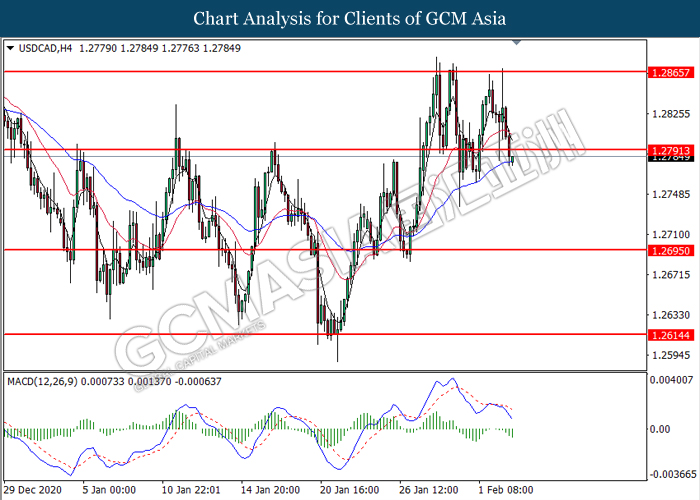Select the MACD(12,26,9) indicator label
Image resolution: width=700 pixels, height=500 pixels.
pos(42,382)
